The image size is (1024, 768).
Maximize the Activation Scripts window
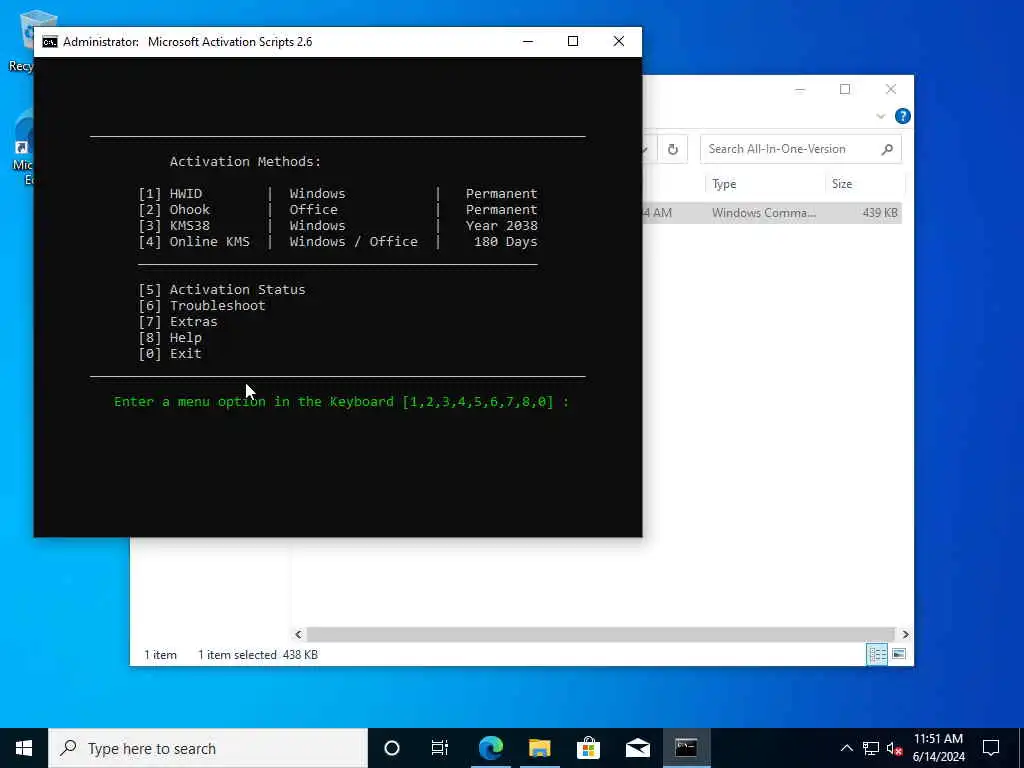(573, 41)
